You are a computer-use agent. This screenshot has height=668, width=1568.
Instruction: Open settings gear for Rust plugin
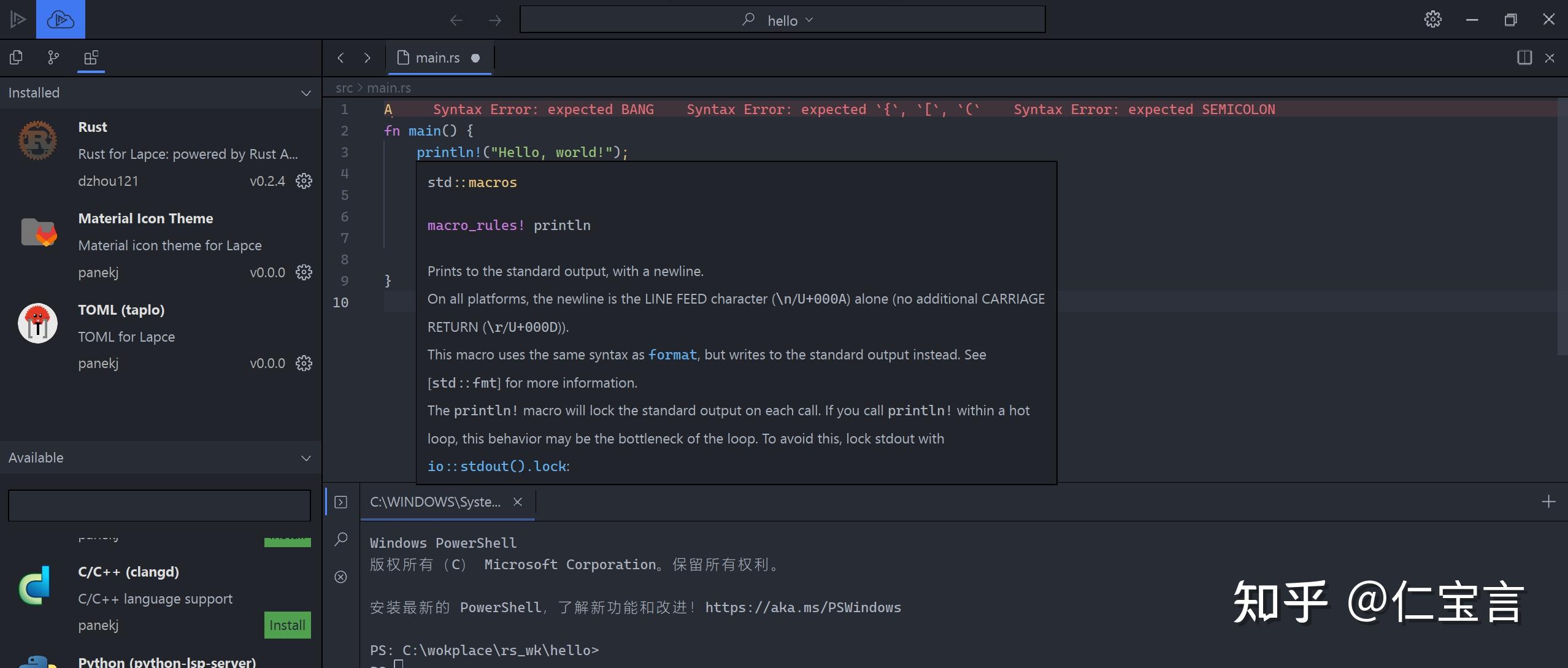point(304,181)
